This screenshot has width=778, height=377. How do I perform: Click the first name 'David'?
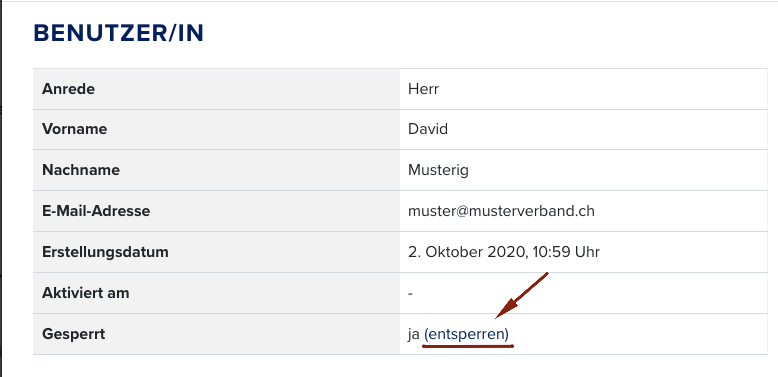pos(428,129)
